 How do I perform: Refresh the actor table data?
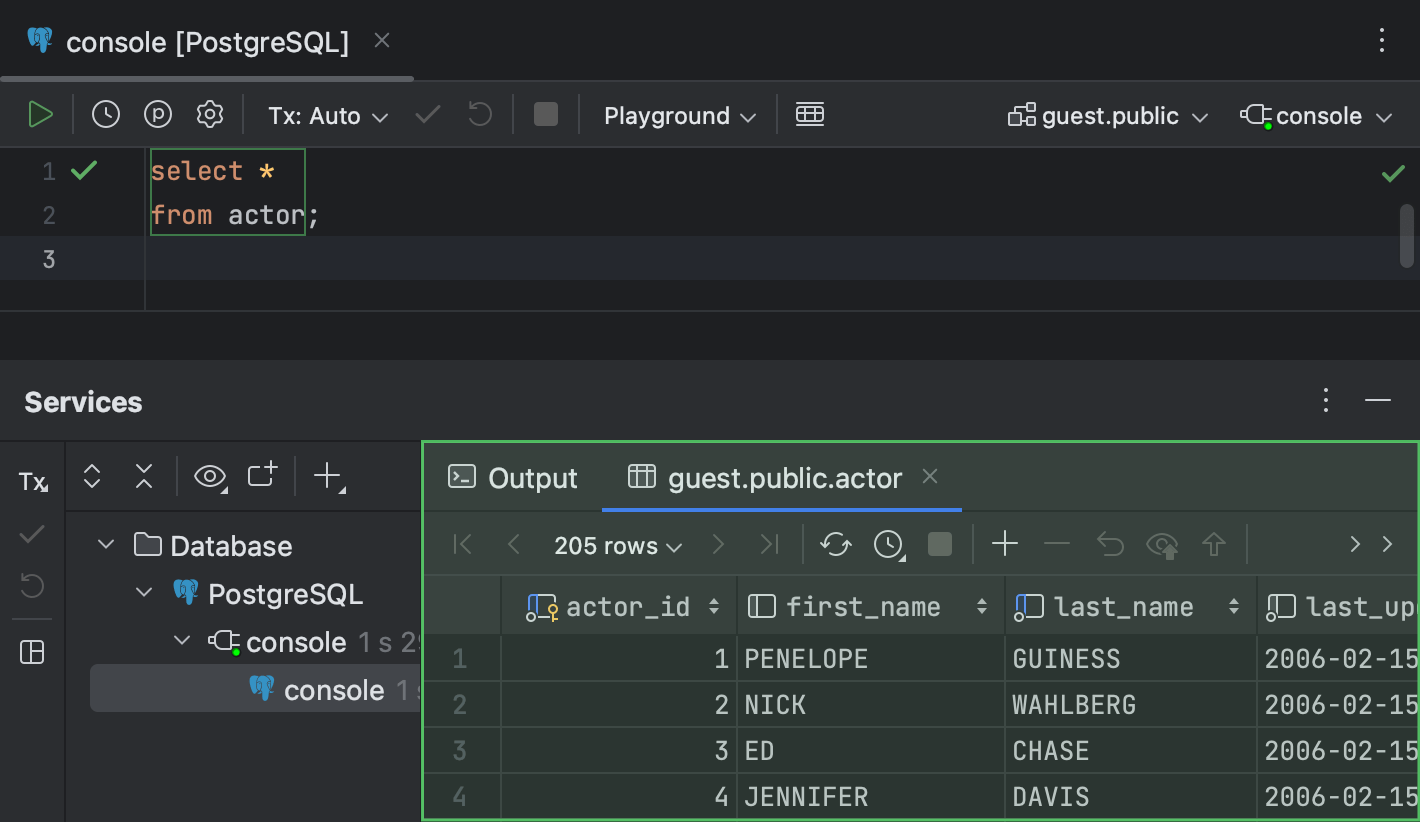836,545
